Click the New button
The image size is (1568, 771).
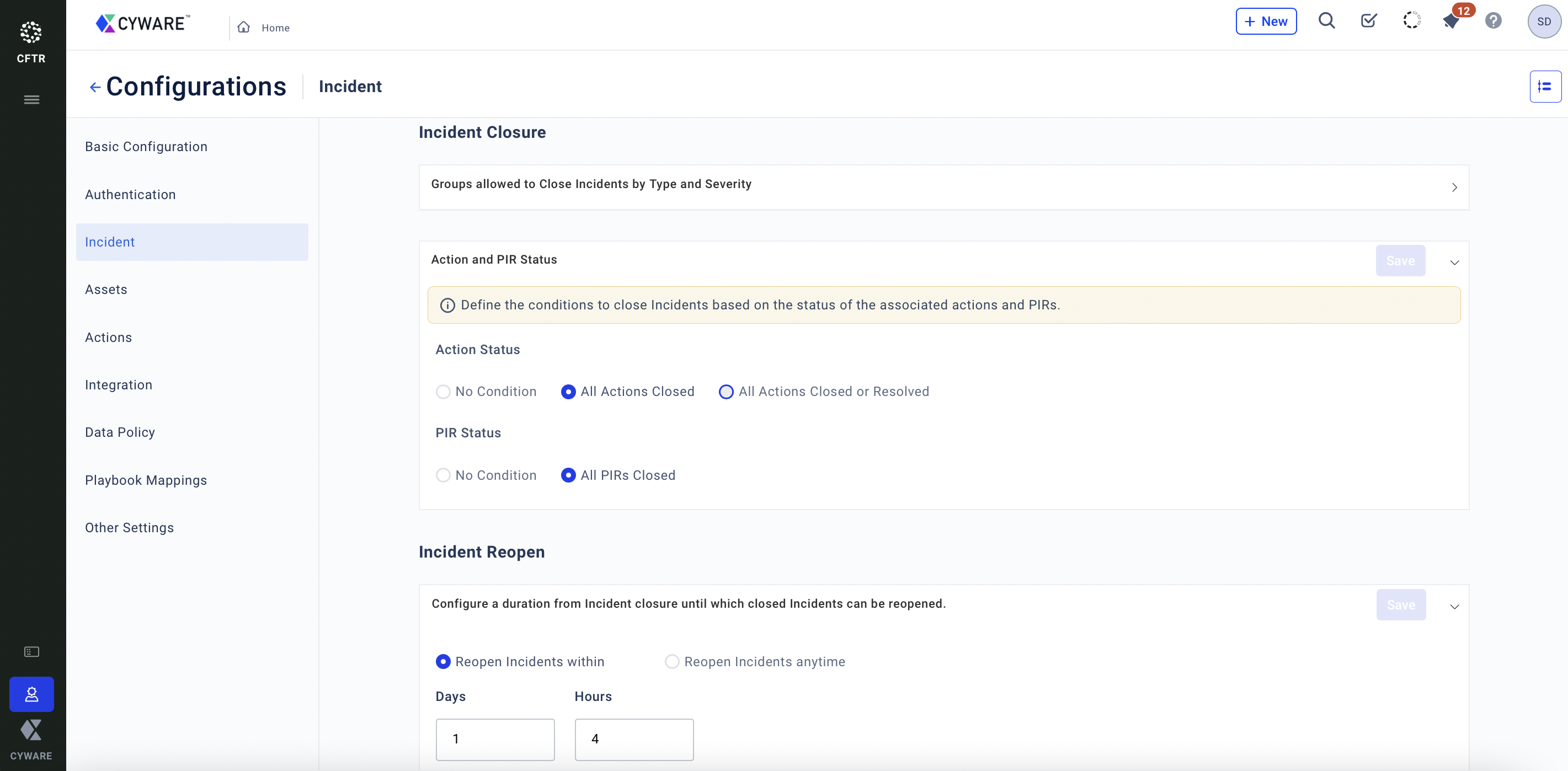click(1266, 22)
